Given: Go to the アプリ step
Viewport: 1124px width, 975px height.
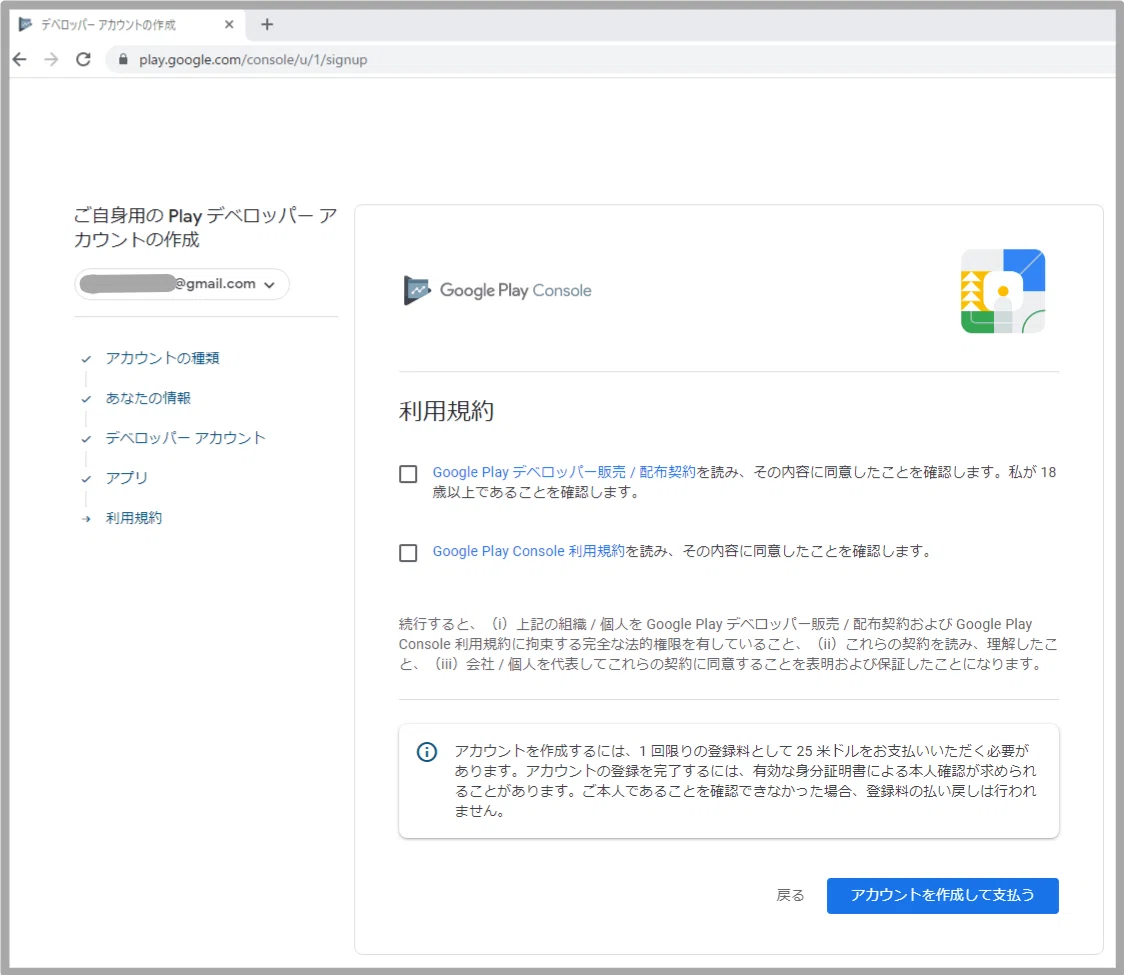Looking at the screenshot, I should click(127, 477).
